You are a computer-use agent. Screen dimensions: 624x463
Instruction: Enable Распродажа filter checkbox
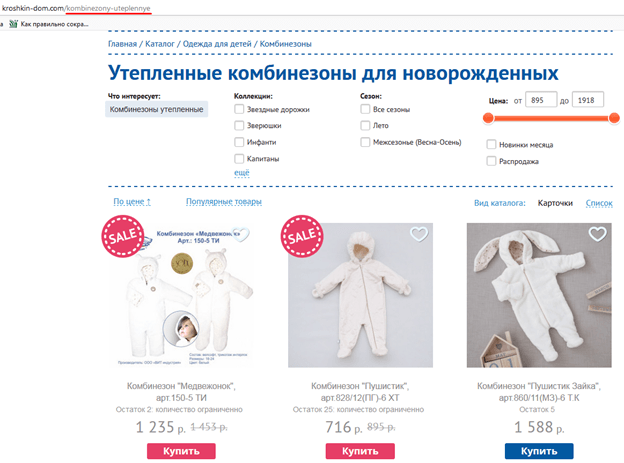tap(491, 161)
